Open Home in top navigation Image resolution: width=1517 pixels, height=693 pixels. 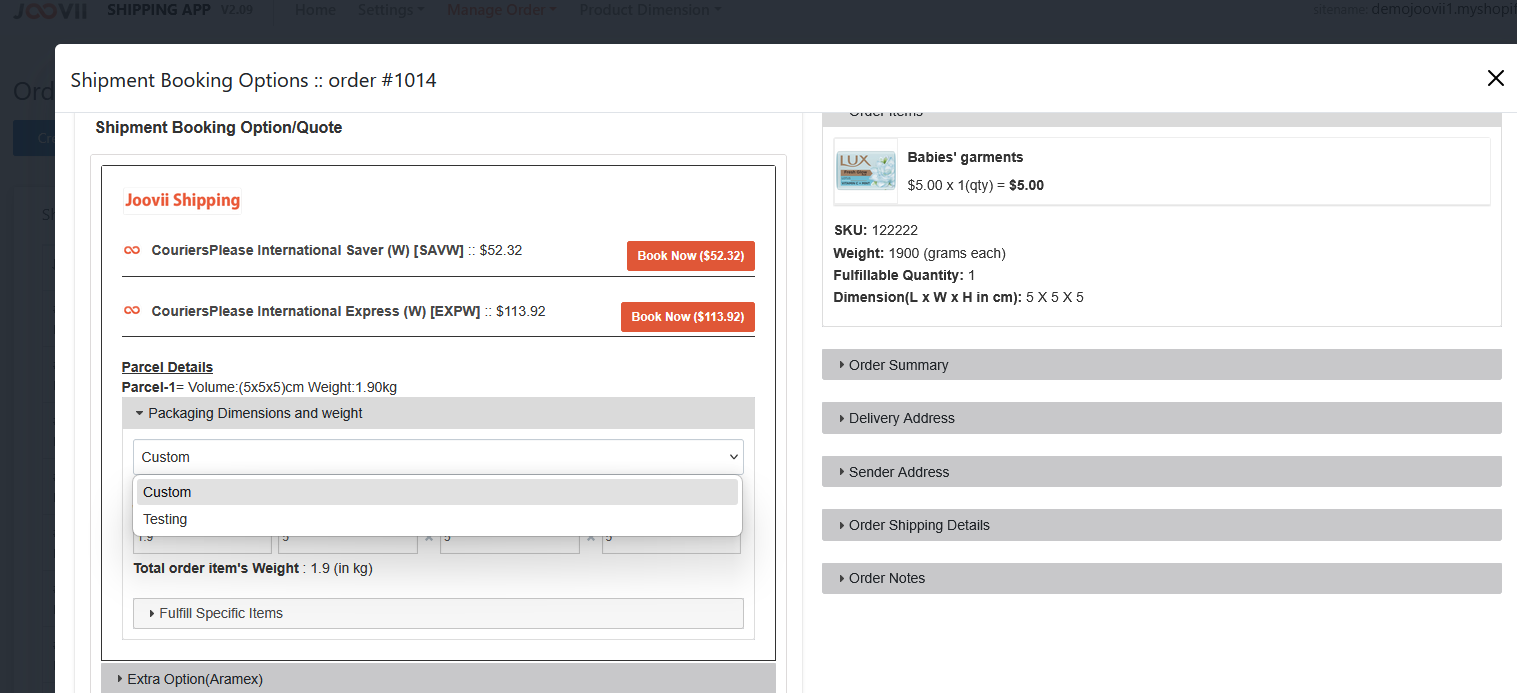click(x=316, y=10)
